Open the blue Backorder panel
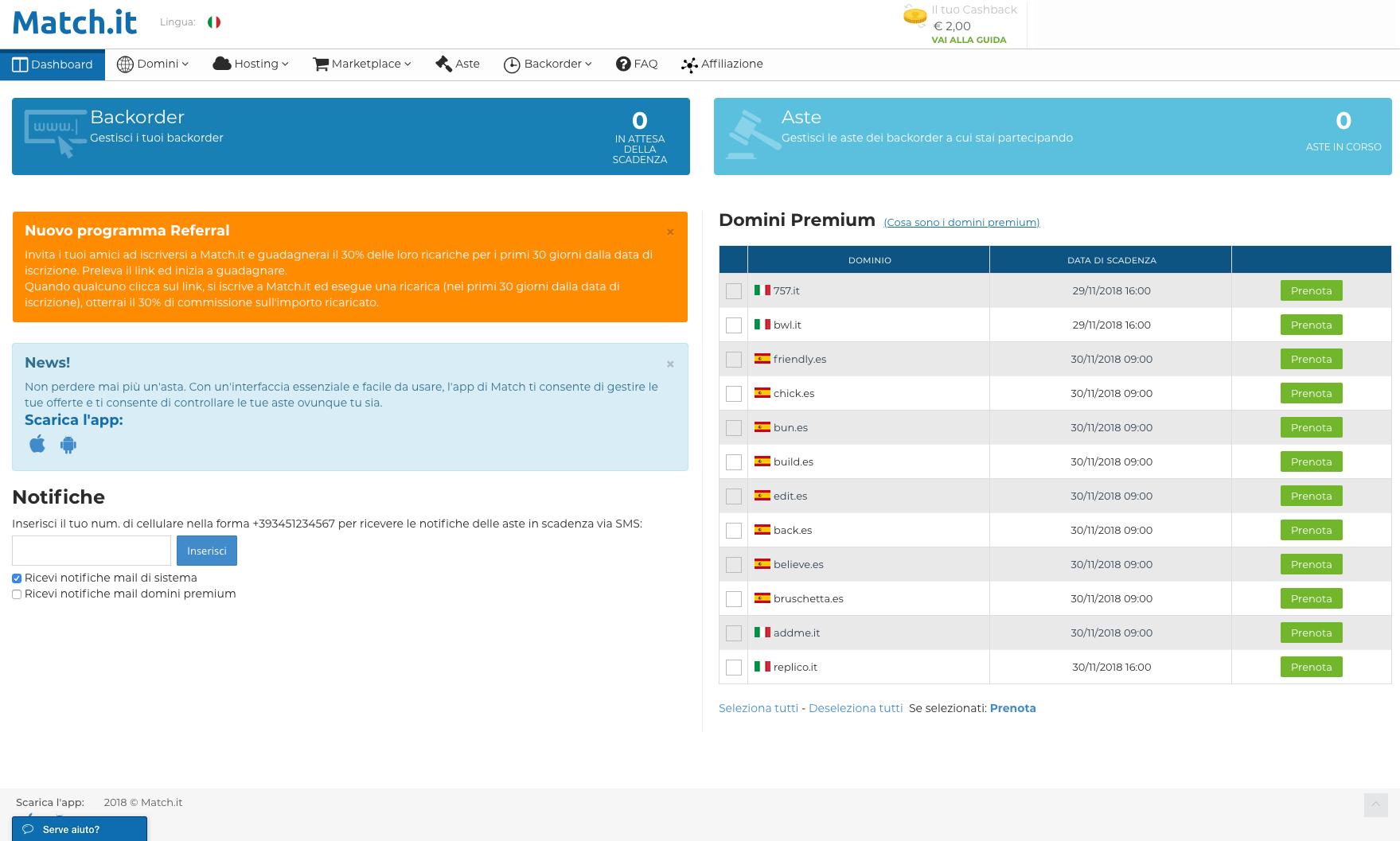The width and height of the screenshot is (1400, 841). pyautogui.click(x=351, y=136)
